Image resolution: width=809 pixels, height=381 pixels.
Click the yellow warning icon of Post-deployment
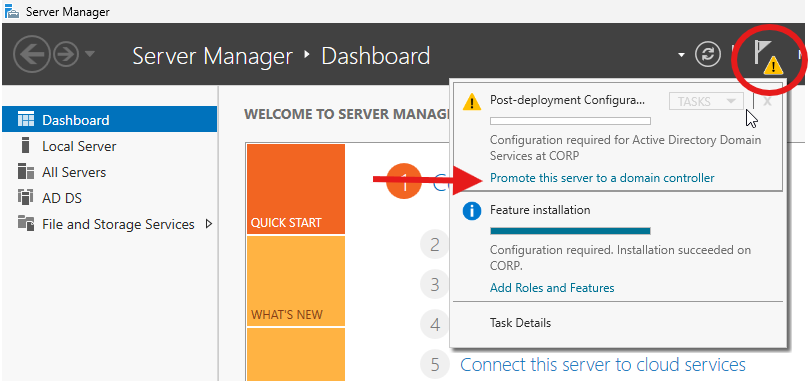[x=472, y=101]
